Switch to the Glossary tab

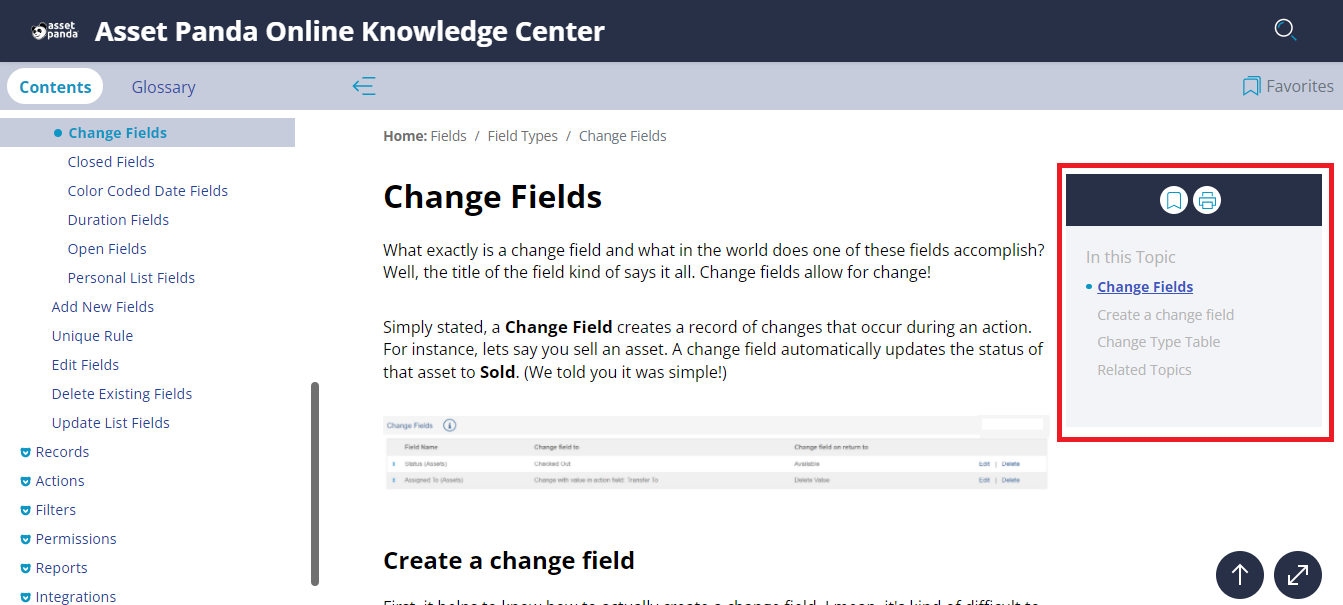163,87
